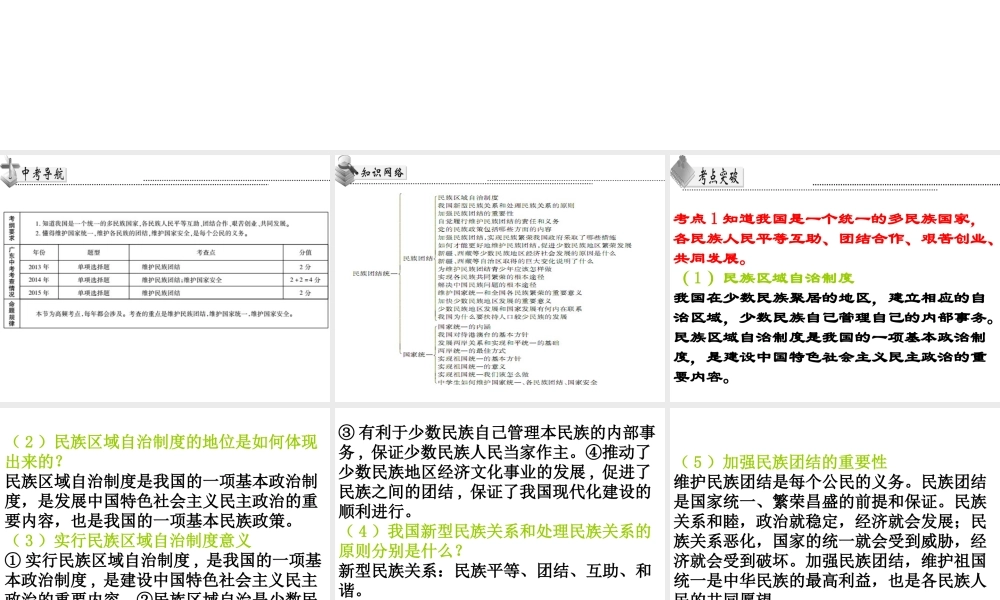Image resolution: width=1000 pixels, height=600 pixels.
Task: Open the 知识网络 mind-map slide
Action: point(499,278)
